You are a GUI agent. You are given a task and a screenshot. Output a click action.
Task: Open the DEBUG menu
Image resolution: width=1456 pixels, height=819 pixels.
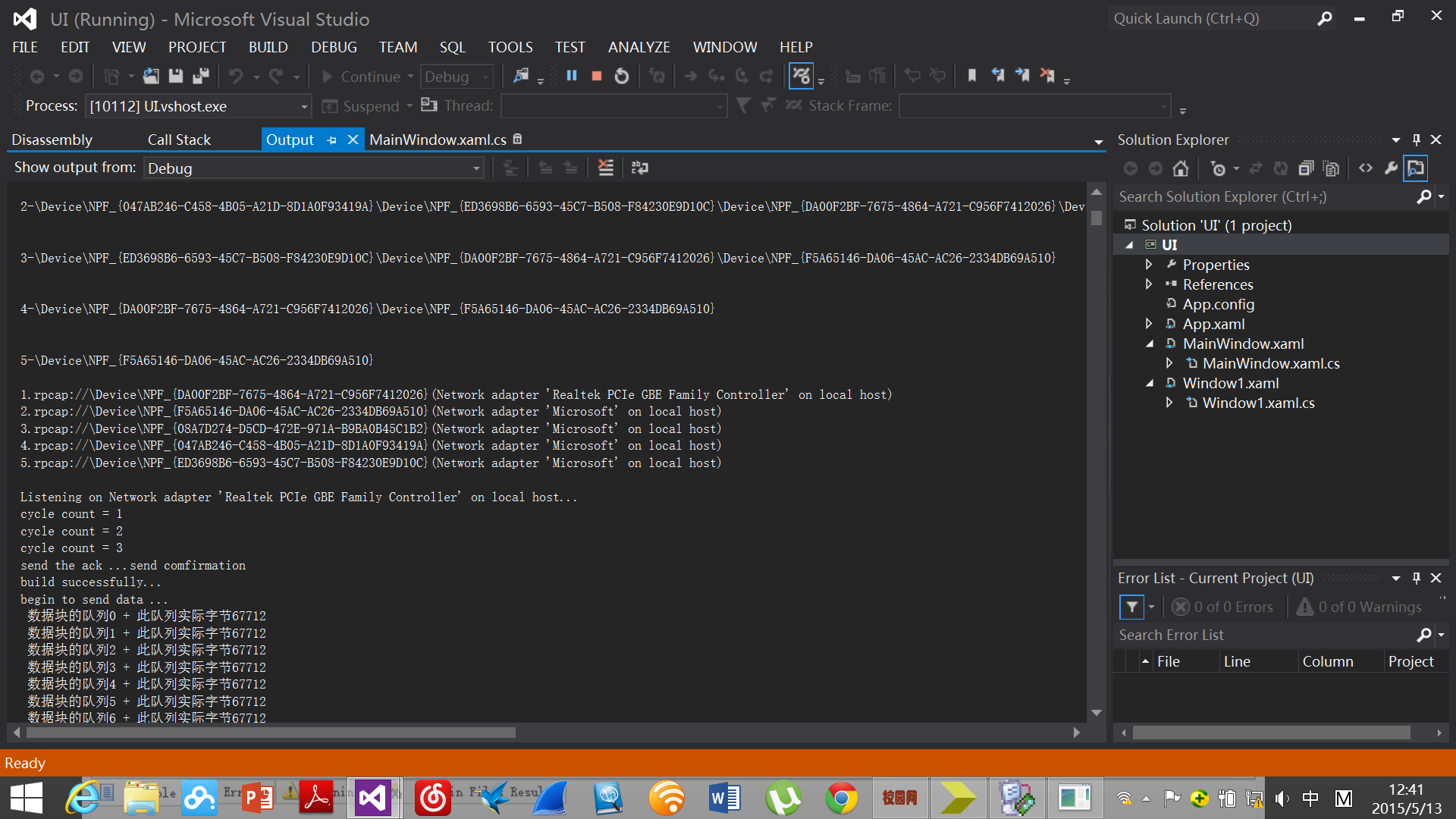pyautogui.click(x=334, y=47)
